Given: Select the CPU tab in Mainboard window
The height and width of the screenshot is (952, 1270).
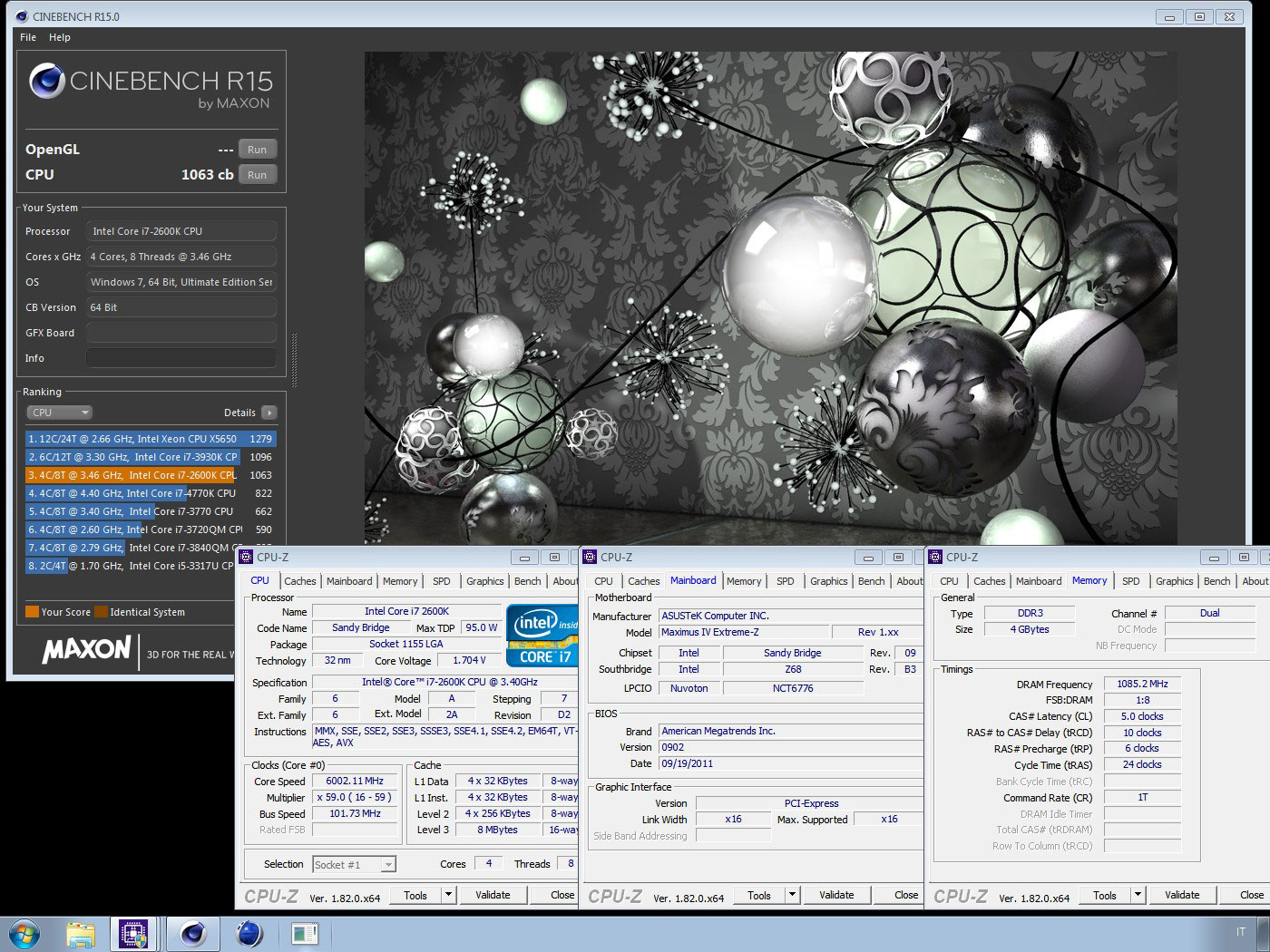Looking at the screenshot, I should tap(603, 581).
